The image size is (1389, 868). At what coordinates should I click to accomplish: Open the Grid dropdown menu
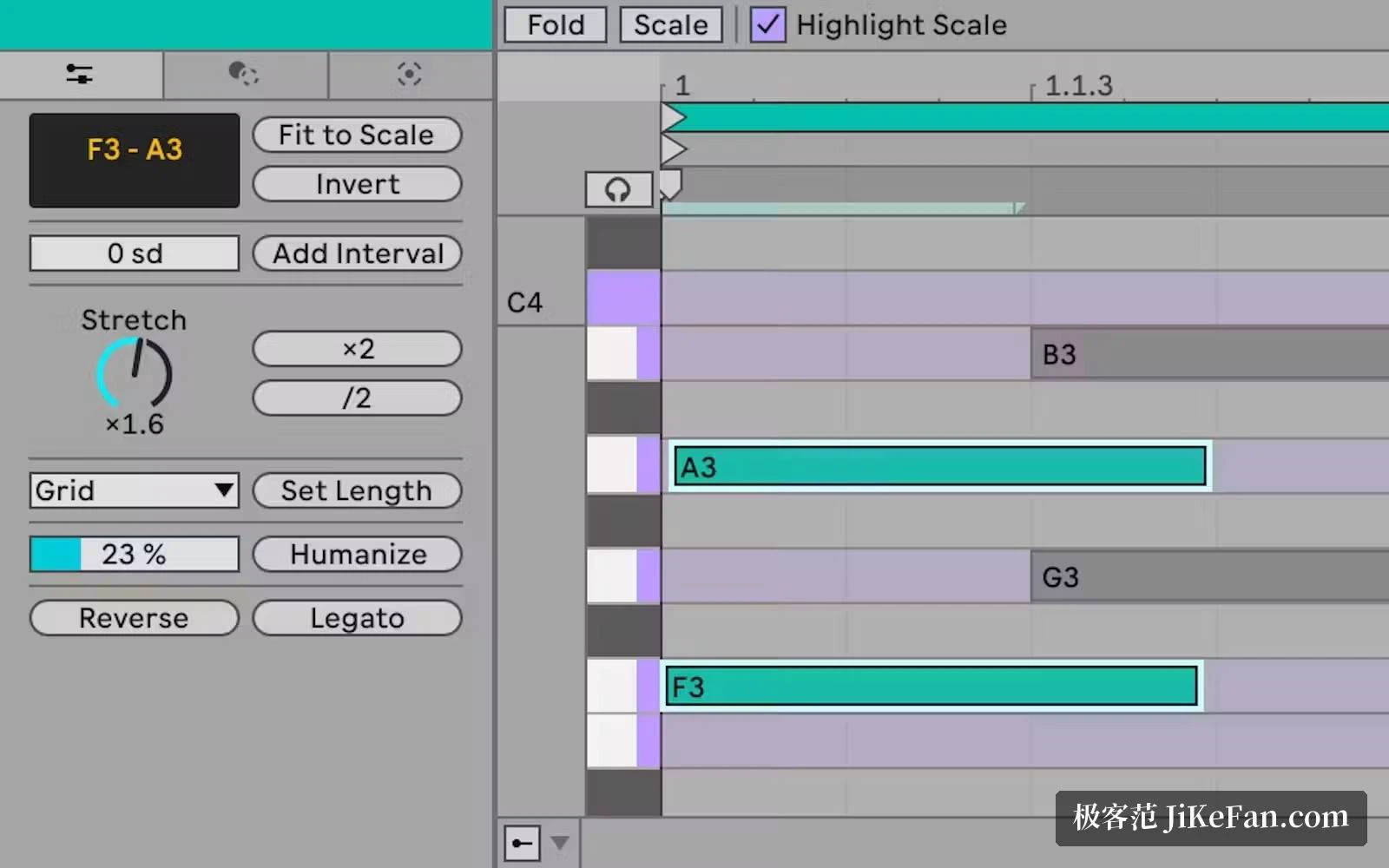pos(135,490)
